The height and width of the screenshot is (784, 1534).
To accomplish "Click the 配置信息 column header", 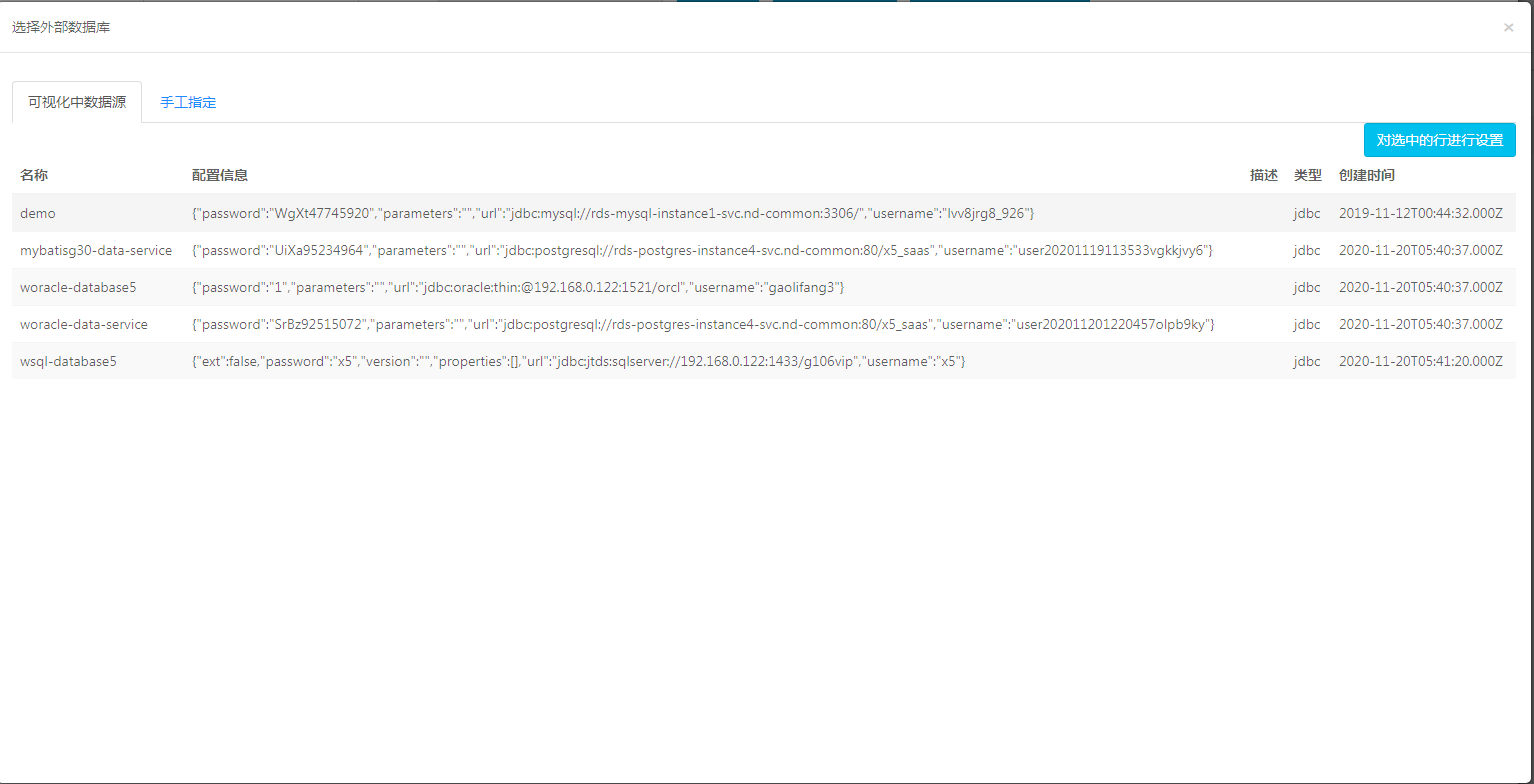I will [220, 175].
